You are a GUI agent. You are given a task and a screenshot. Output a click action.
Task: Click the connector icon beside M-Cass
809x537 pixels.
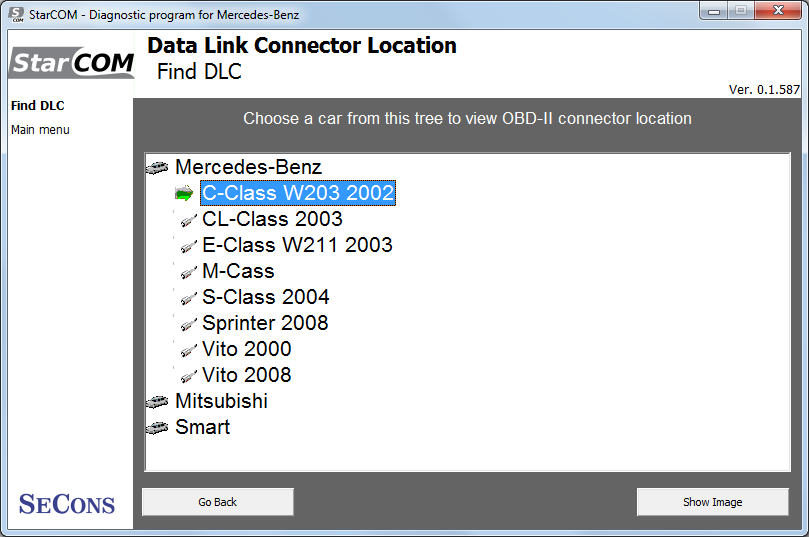pyautogui.click(x=188, y=272)
